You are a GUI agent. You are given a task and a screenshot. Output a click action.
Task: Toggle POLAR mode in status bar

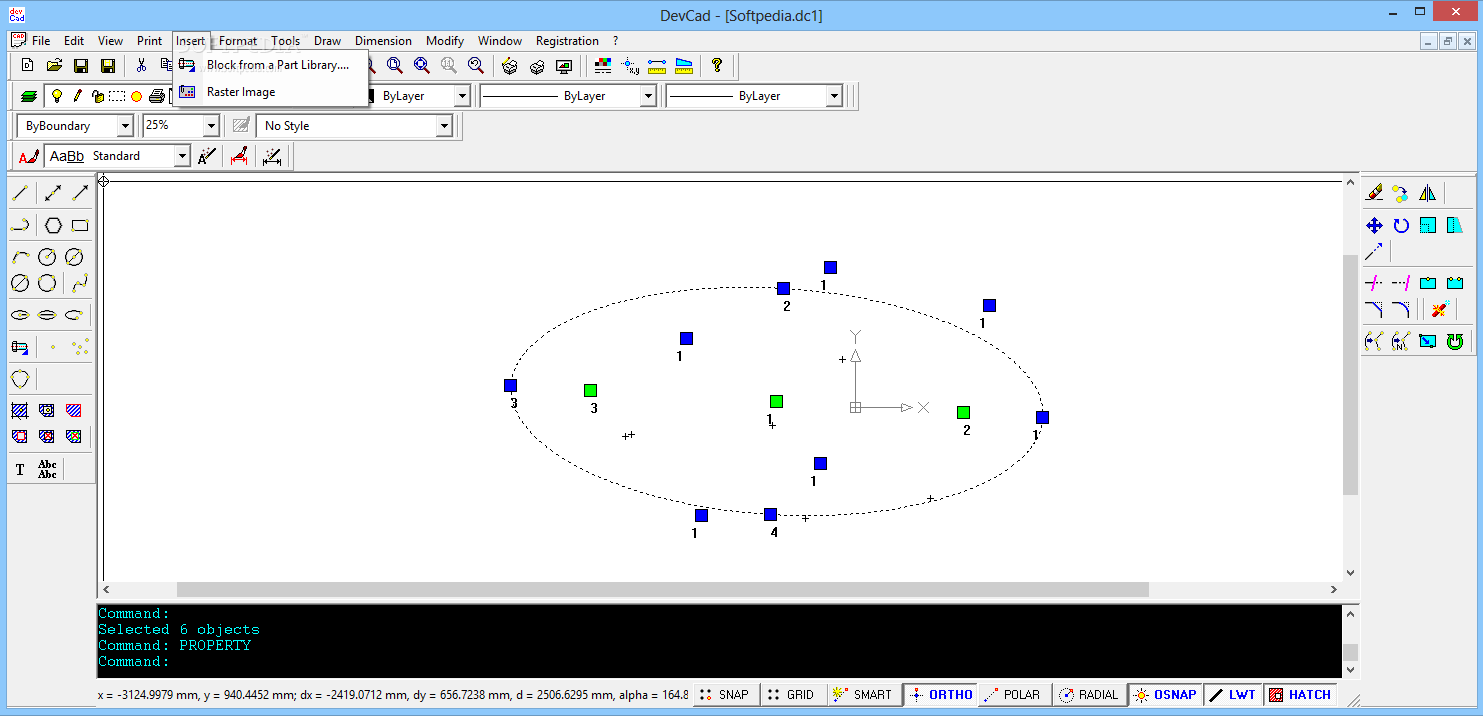(x=1014, y=694)
